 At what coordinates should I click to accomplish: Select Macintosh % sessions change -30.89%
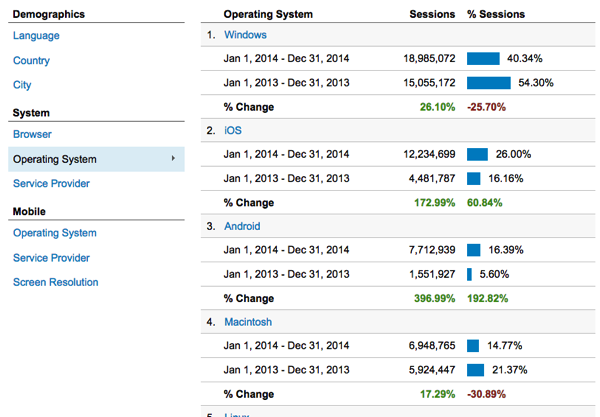point(486,394)
